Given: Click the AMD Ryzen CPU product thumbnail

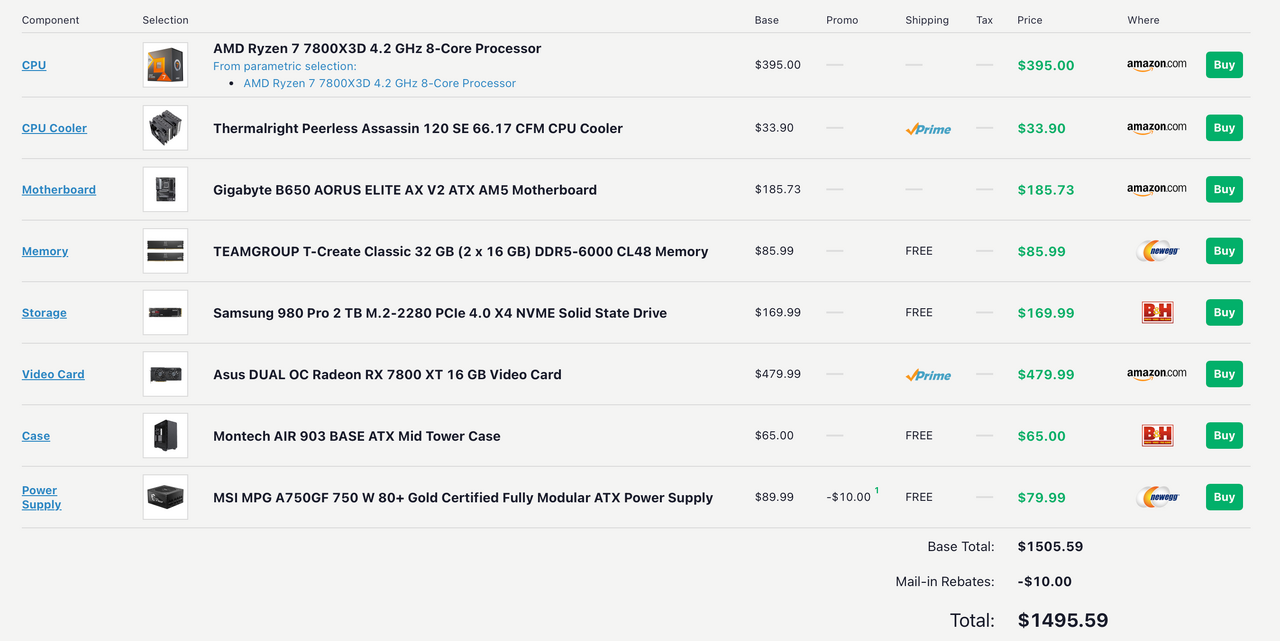Looking at the screenshot, I should pos(165,65).
